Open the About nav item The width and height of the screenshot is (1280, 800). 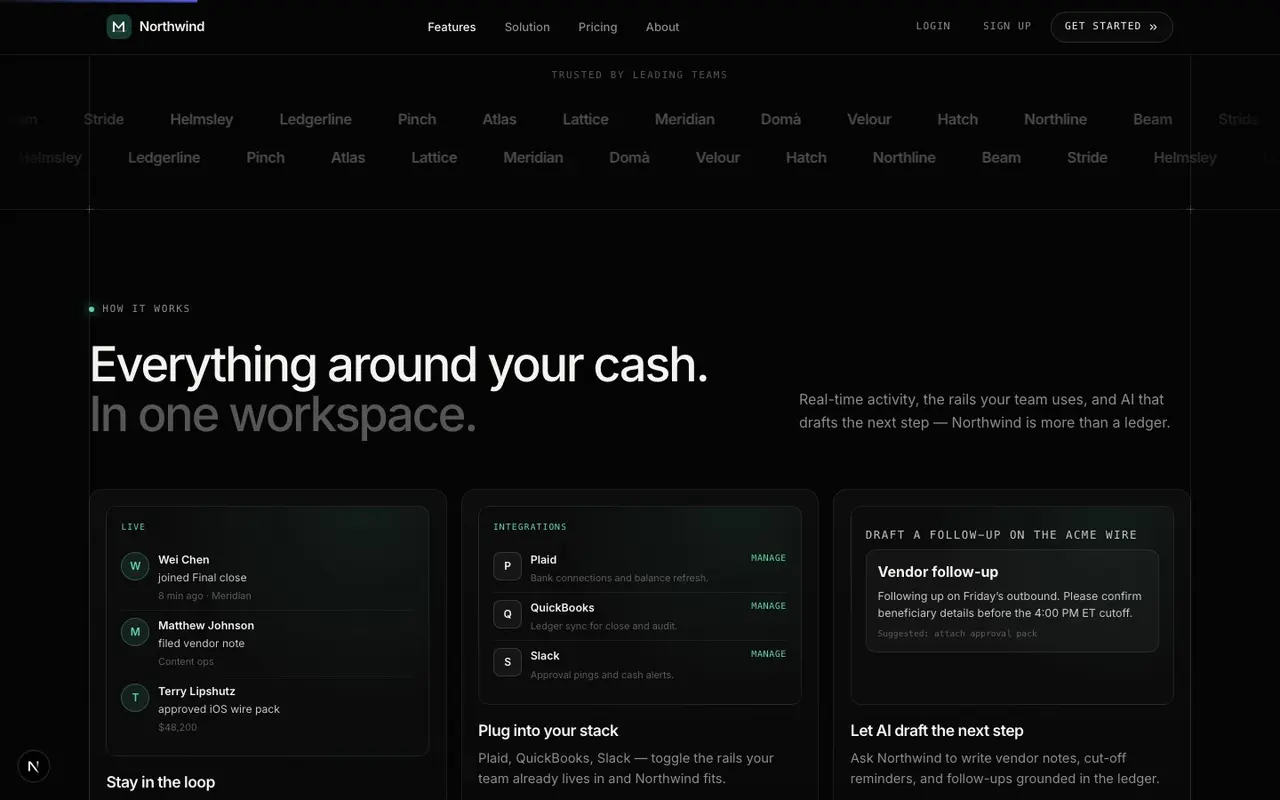pos(663,27)
